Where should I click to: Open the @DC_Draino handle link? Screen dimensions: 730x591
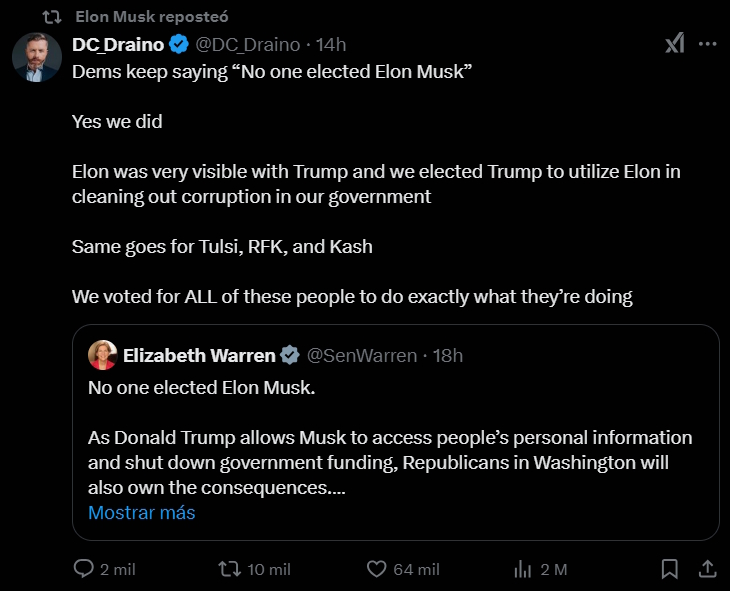[247, 44]
